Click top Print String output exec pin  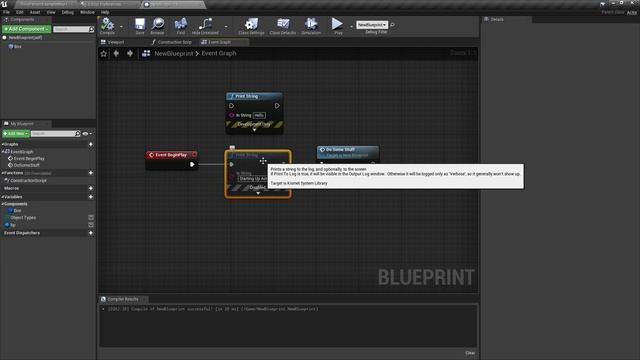(x=277, y=106)
